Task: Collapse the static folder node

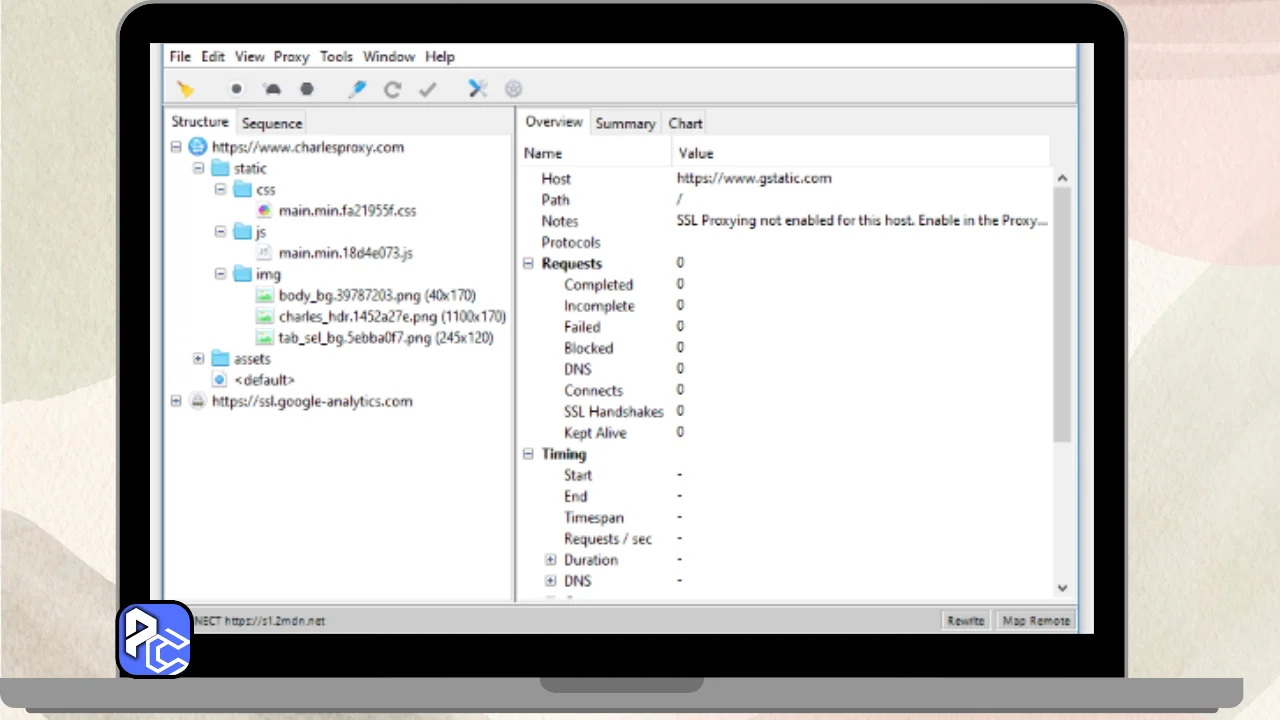Action: coord(198,169)
